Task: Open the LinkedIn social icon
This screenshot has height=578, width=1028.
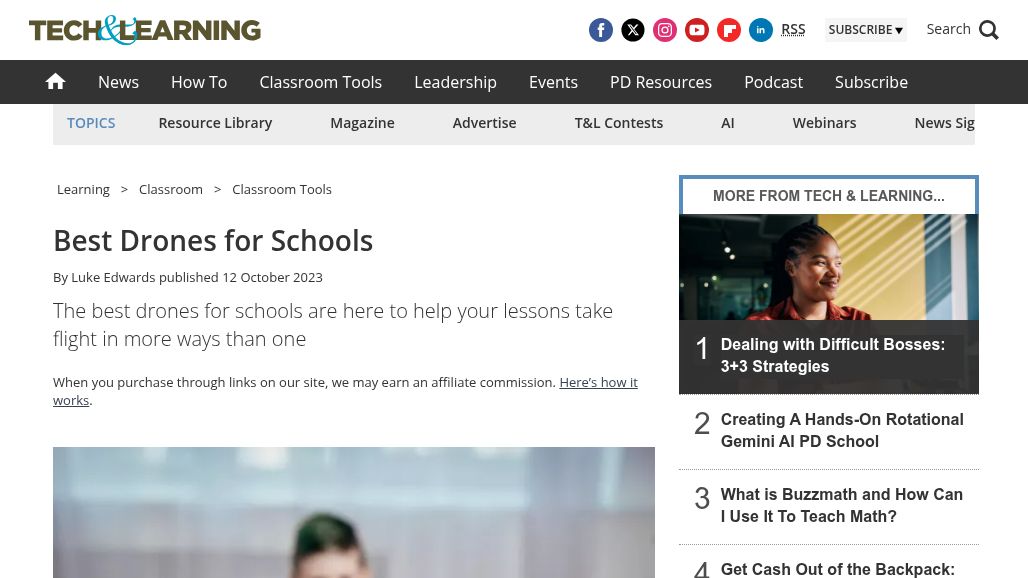Action: 761,30
